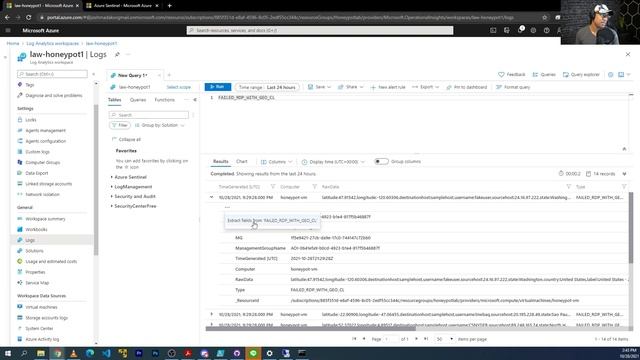640x360 pixels.
Task: Add a new query tab with plus
Action: 169,75
